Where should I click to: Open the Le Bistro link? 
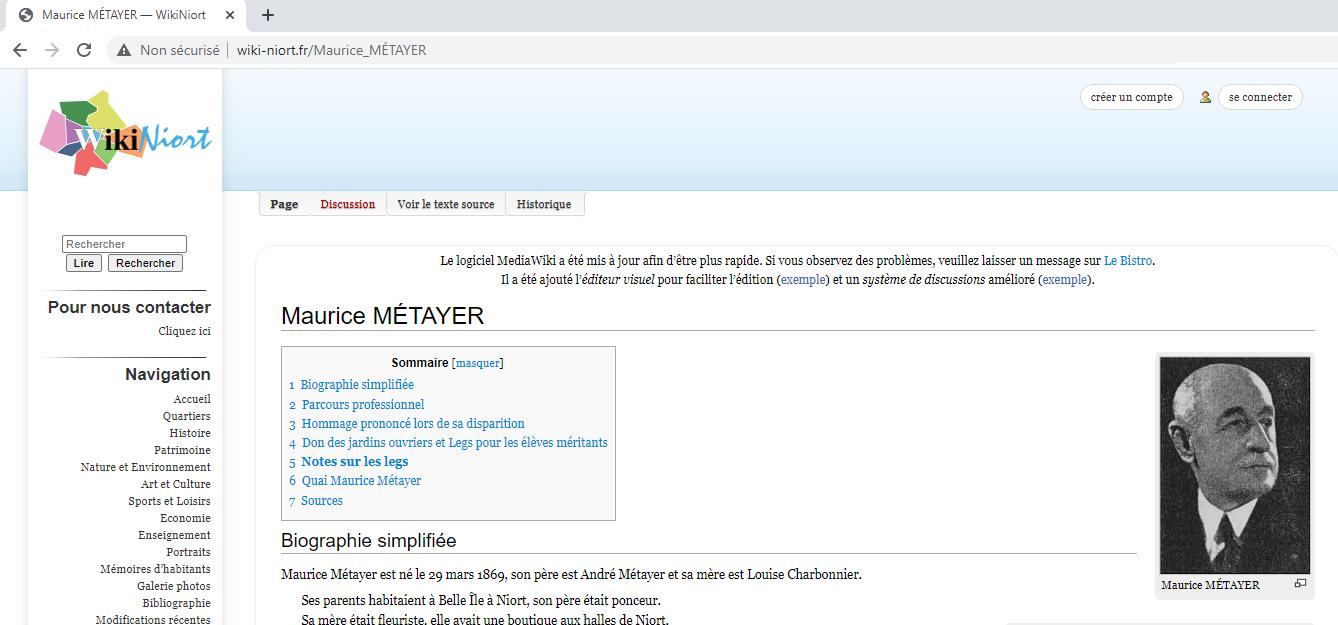coord(1128,261)
